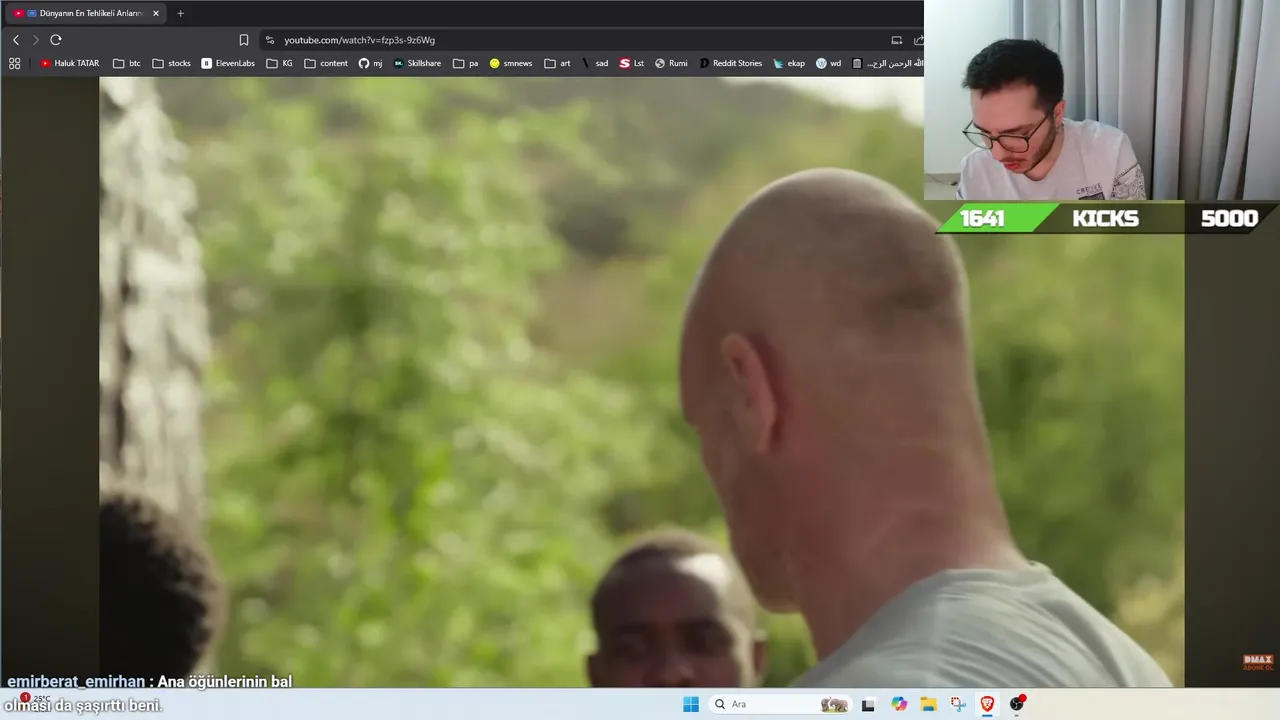Open Snipping Tool from the taskbar
The image size is (1280, 720).
(958, 704)
